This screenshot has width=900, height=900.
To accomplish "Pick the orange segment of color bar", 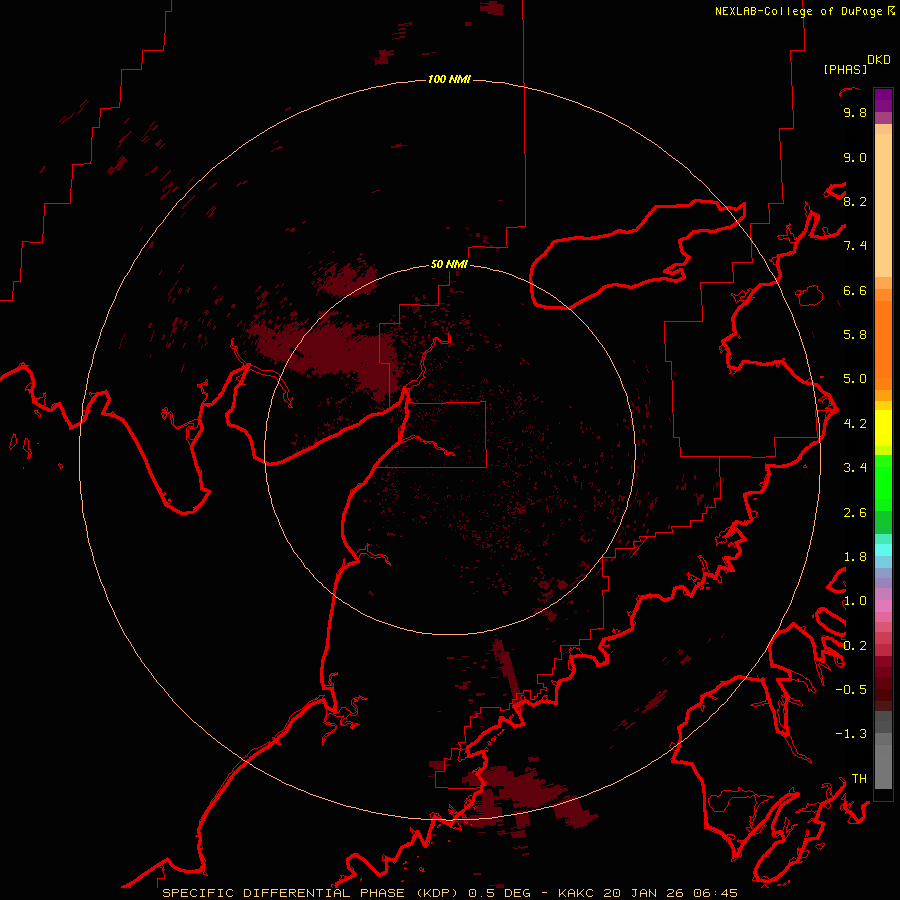I will click(x=883, y=345).
